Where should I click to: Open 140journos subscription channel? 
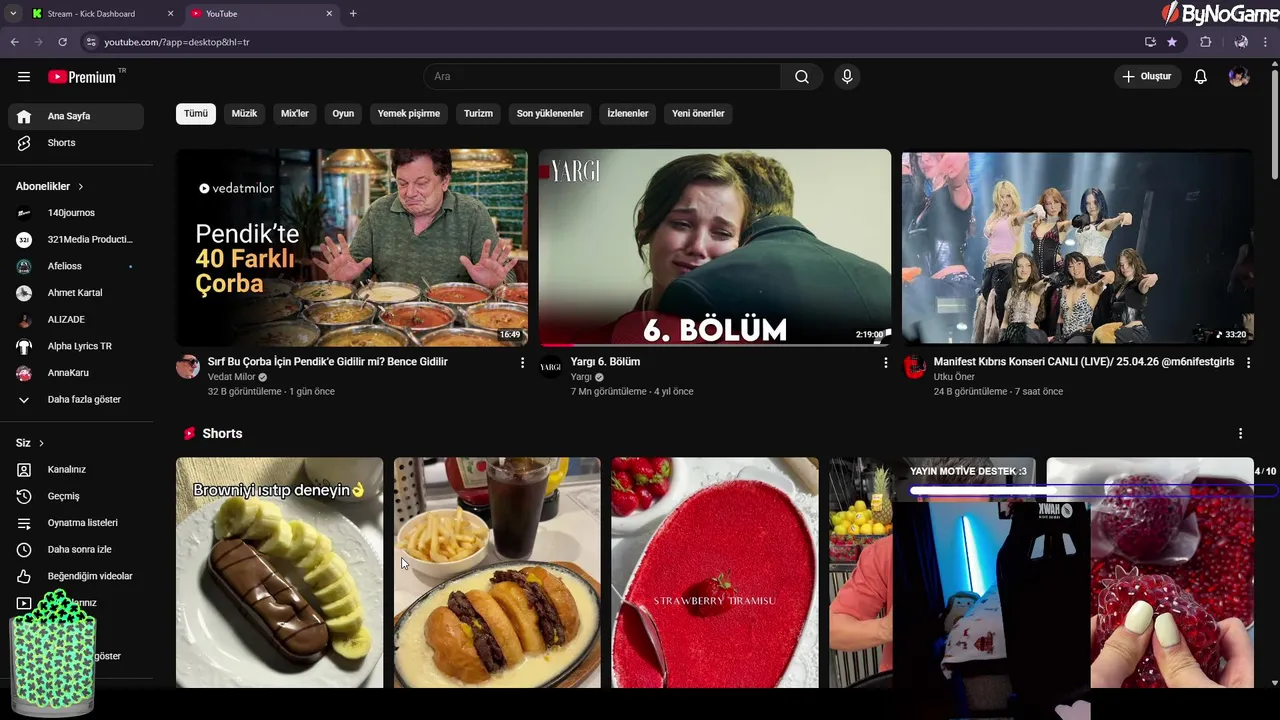click(x=76, y=213)
